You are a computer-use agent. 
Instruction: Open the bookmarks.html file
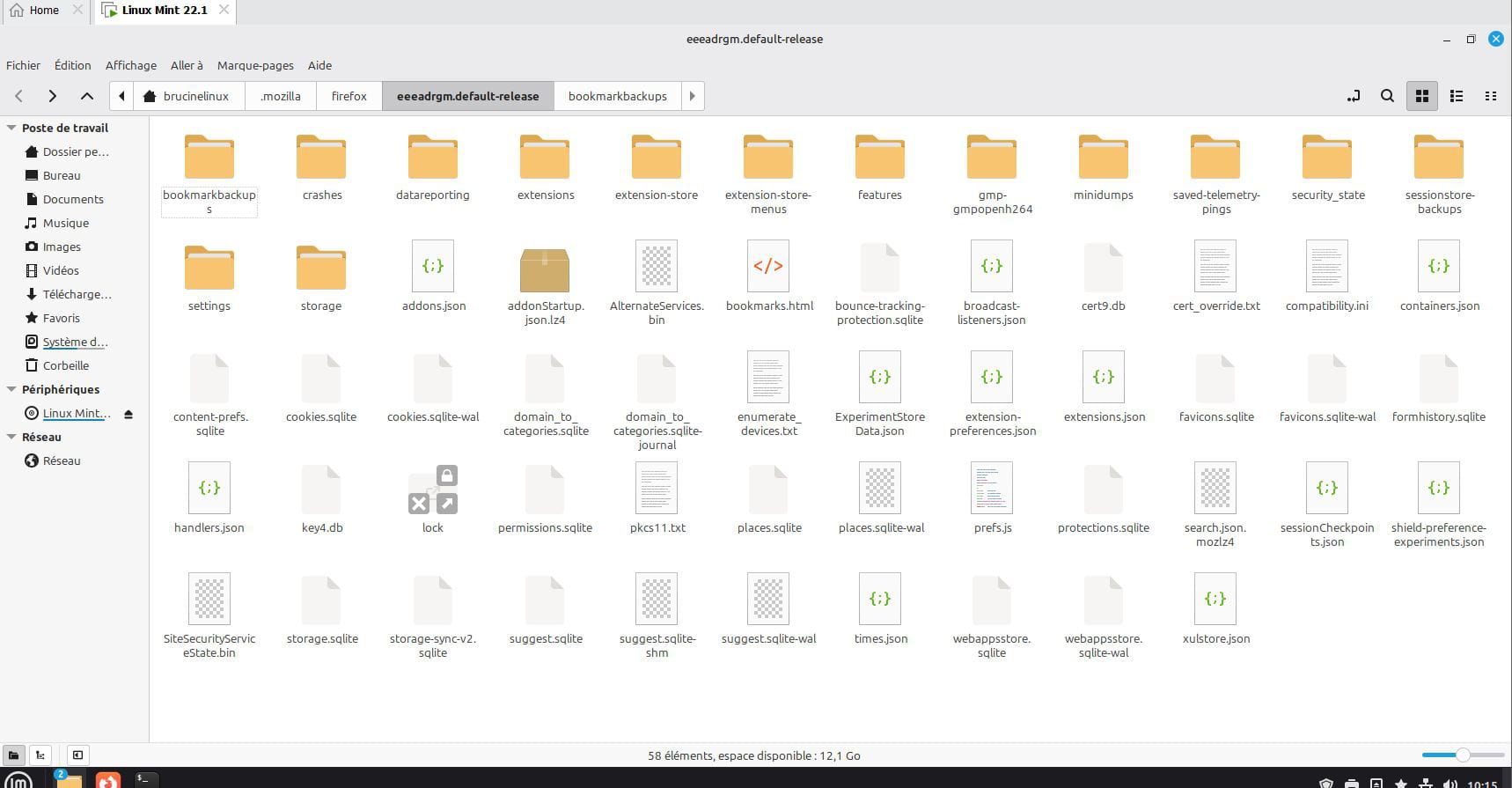coord(767,267)
